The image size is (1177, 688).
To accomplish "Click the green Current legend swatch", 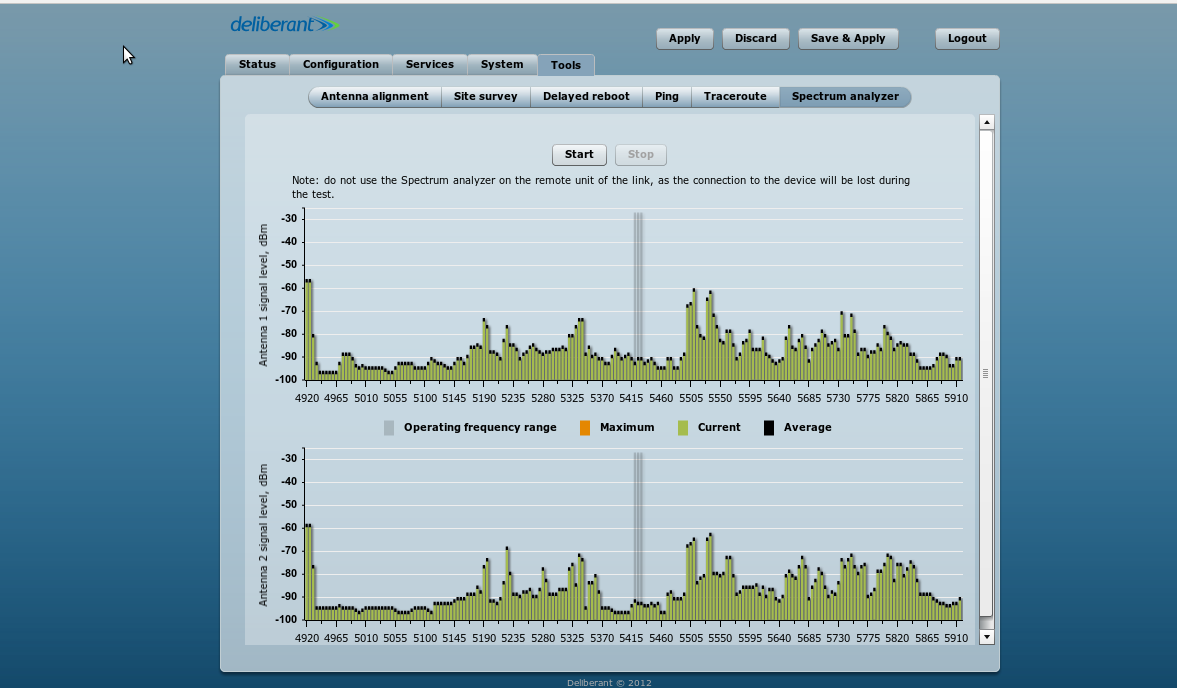I will click(683, 428).
